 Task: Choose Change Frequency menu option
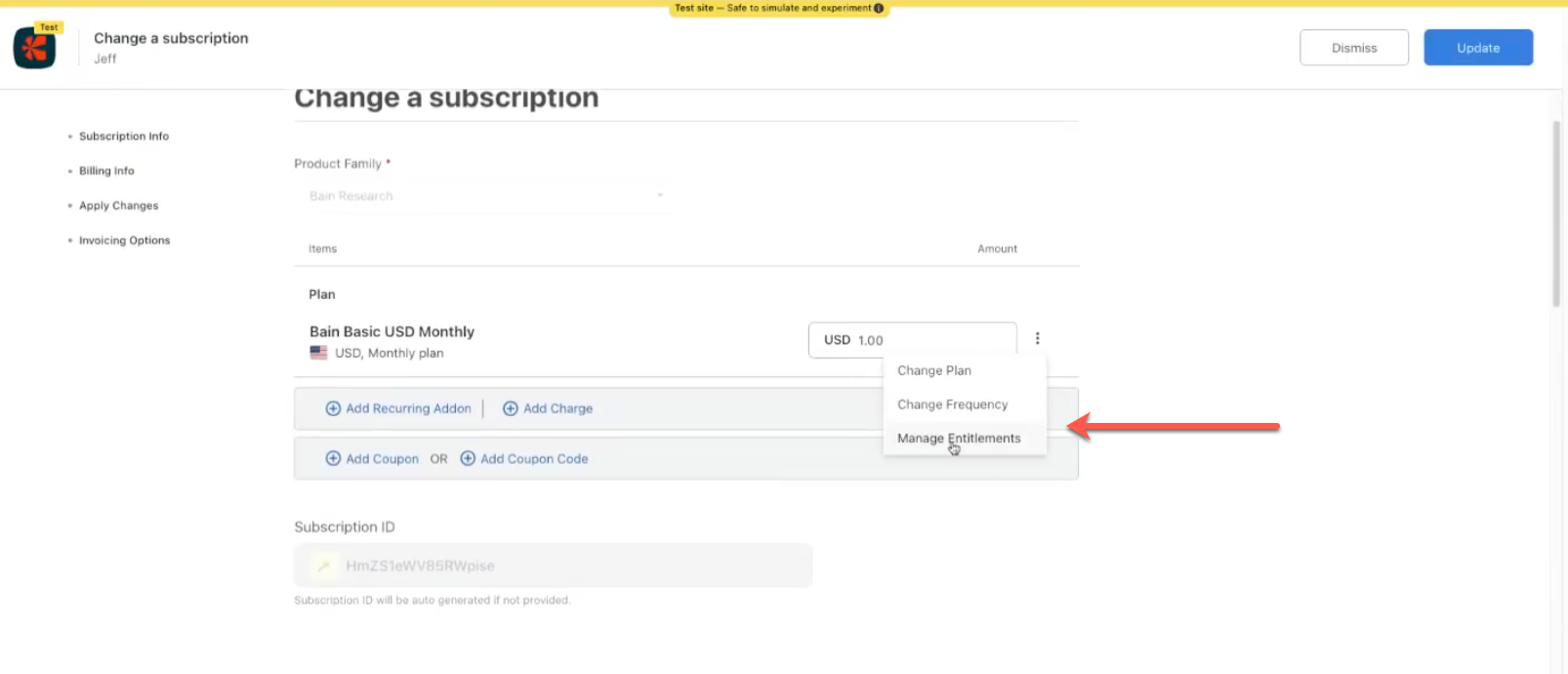point(952,404)
